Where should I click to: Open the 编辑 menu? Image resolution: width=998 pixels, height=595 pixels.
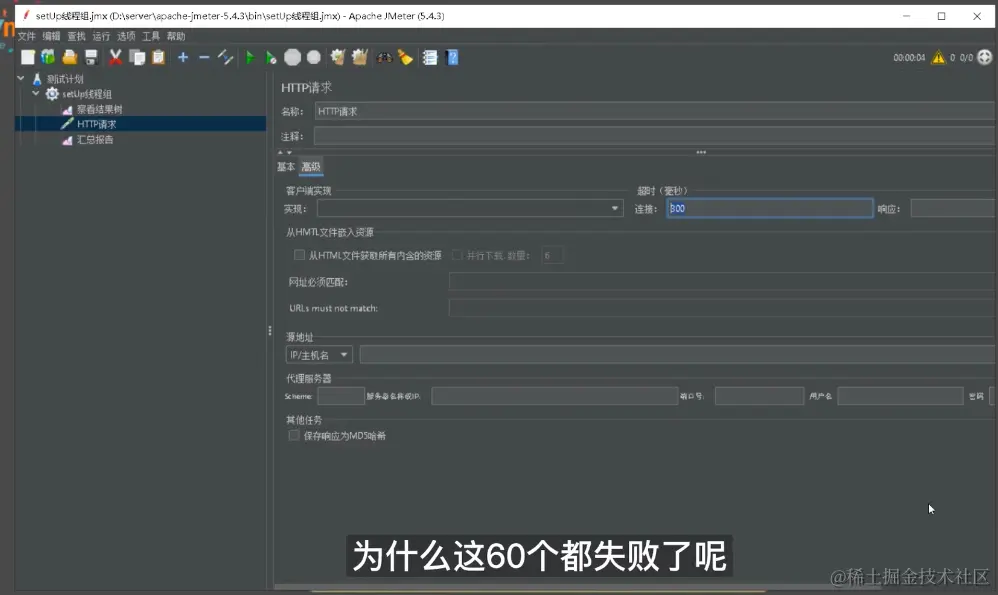52,36
